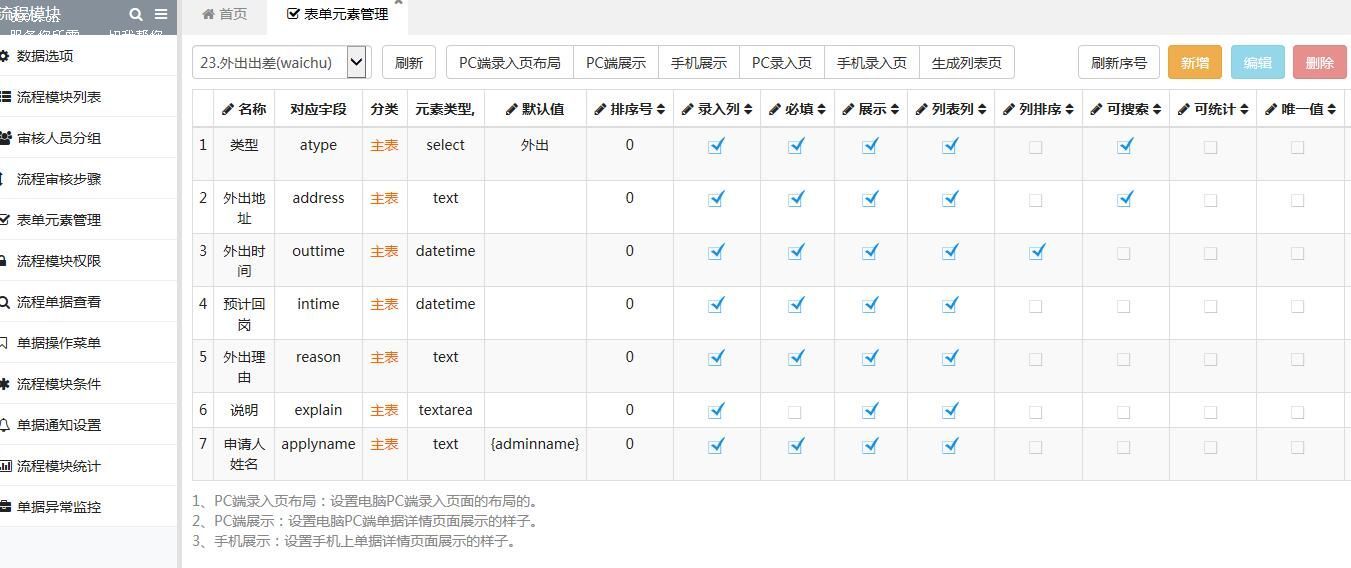Sort by 排序号 column arrows

pyautogui.click(x=661, y=109)
